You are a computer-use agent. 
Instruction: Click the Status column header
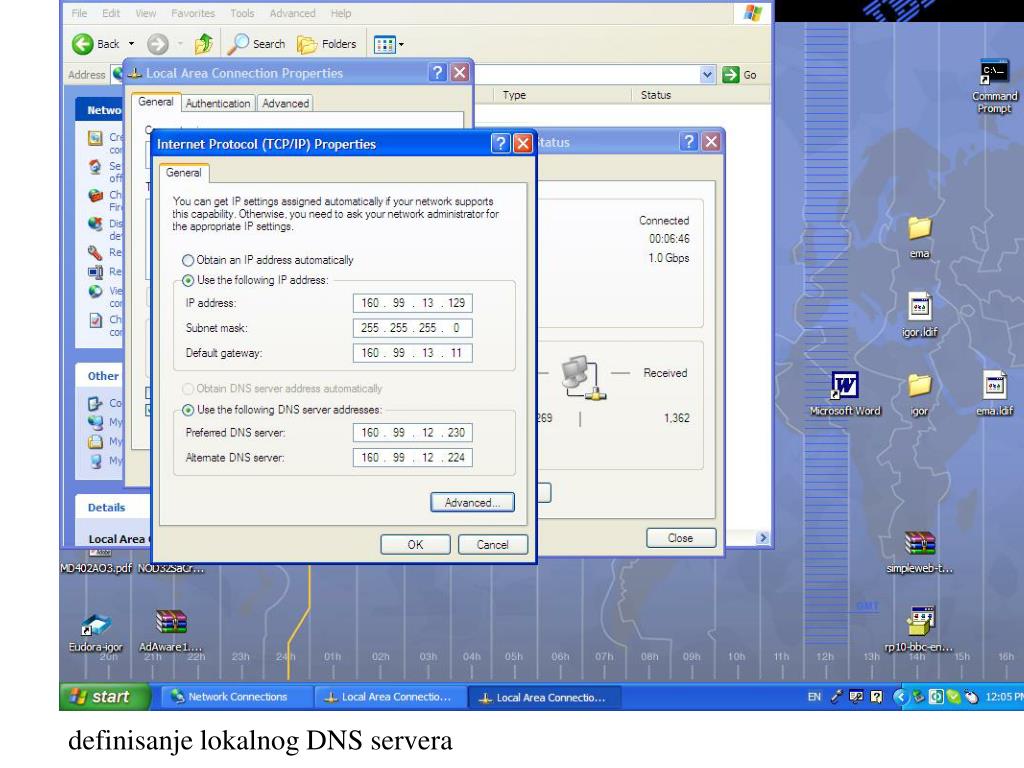701,95
